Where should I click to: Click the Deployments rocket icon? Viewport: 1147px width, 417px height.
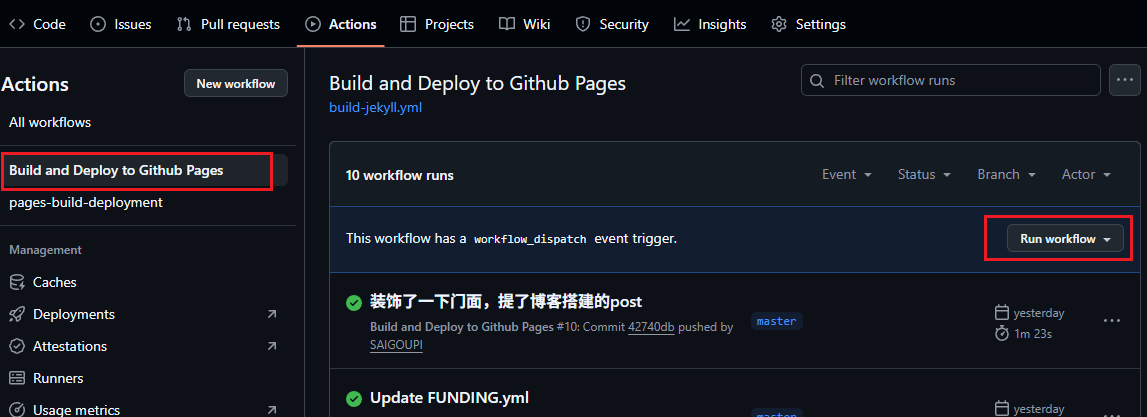[17, 314]
